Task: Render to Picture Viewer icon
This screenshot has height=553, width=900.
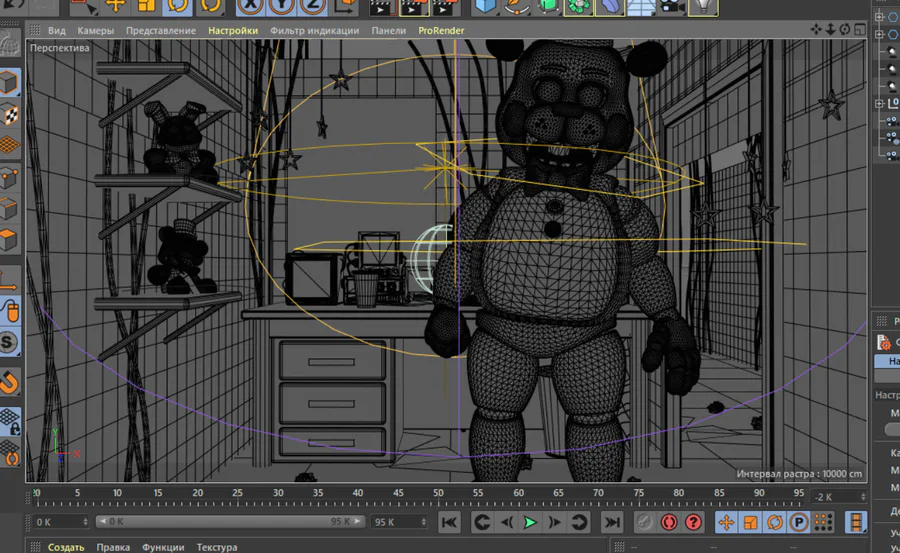Action: coord(413,7)
